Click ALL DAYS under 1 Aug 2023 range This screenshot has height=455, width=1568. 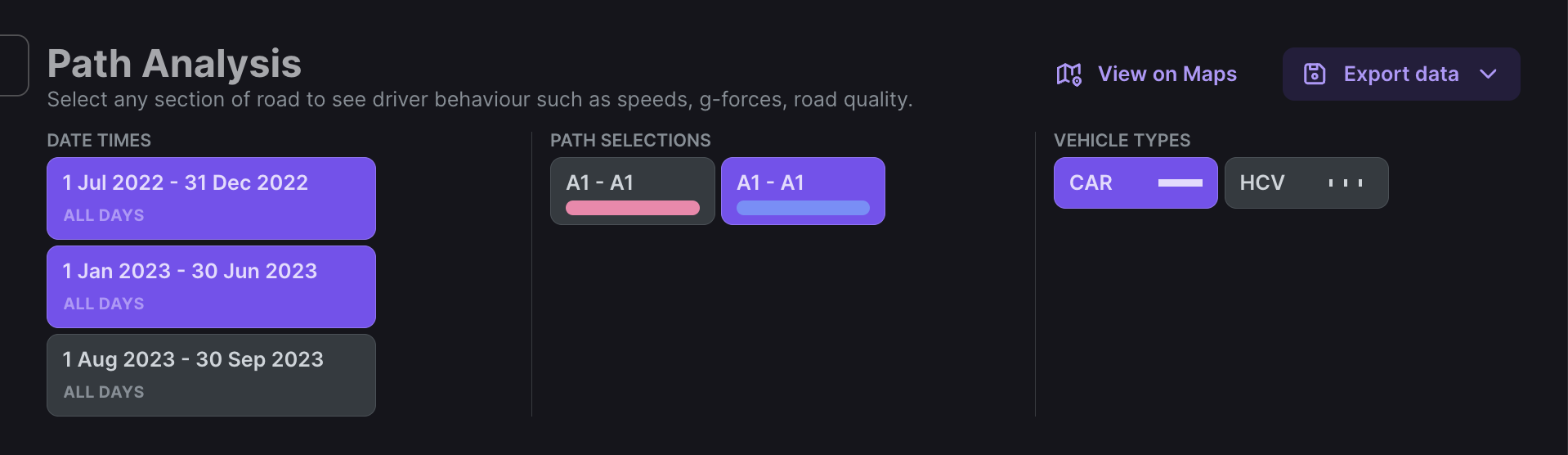click(x=104, y=392)
